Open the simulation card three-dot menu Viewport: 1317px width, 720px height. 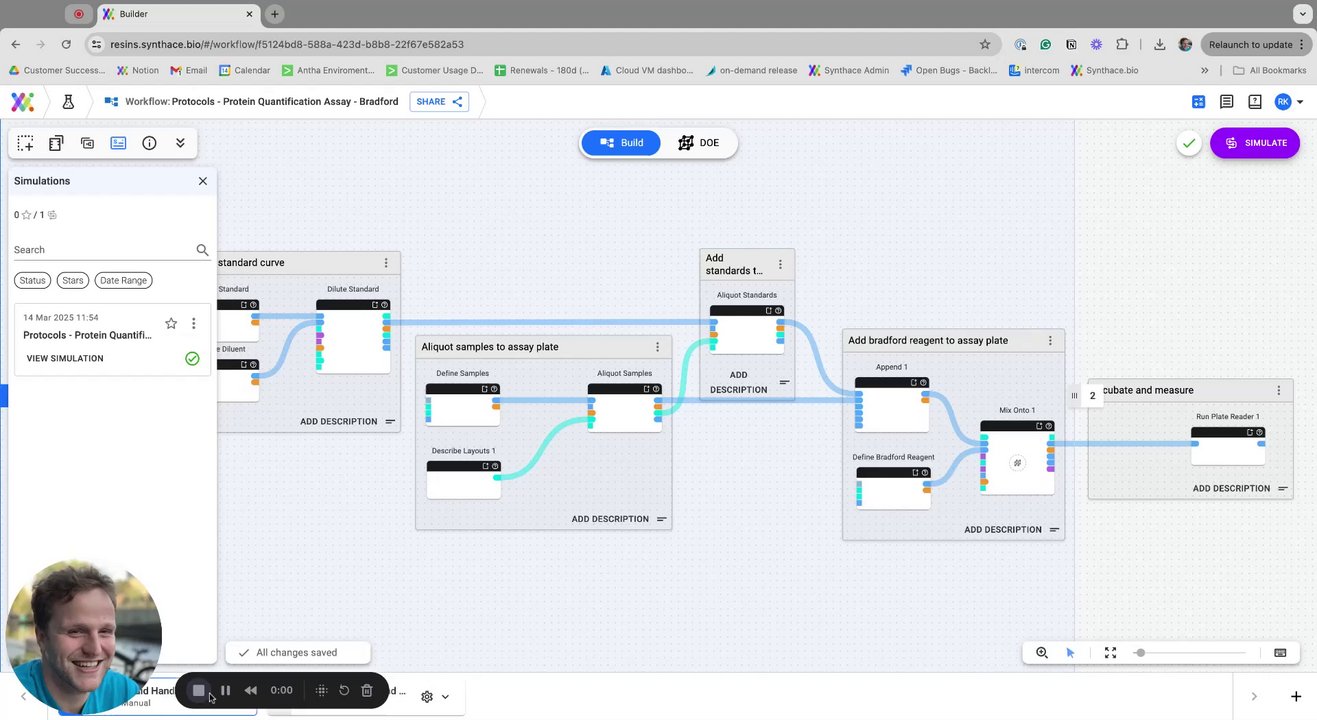(x=194, y=323)
